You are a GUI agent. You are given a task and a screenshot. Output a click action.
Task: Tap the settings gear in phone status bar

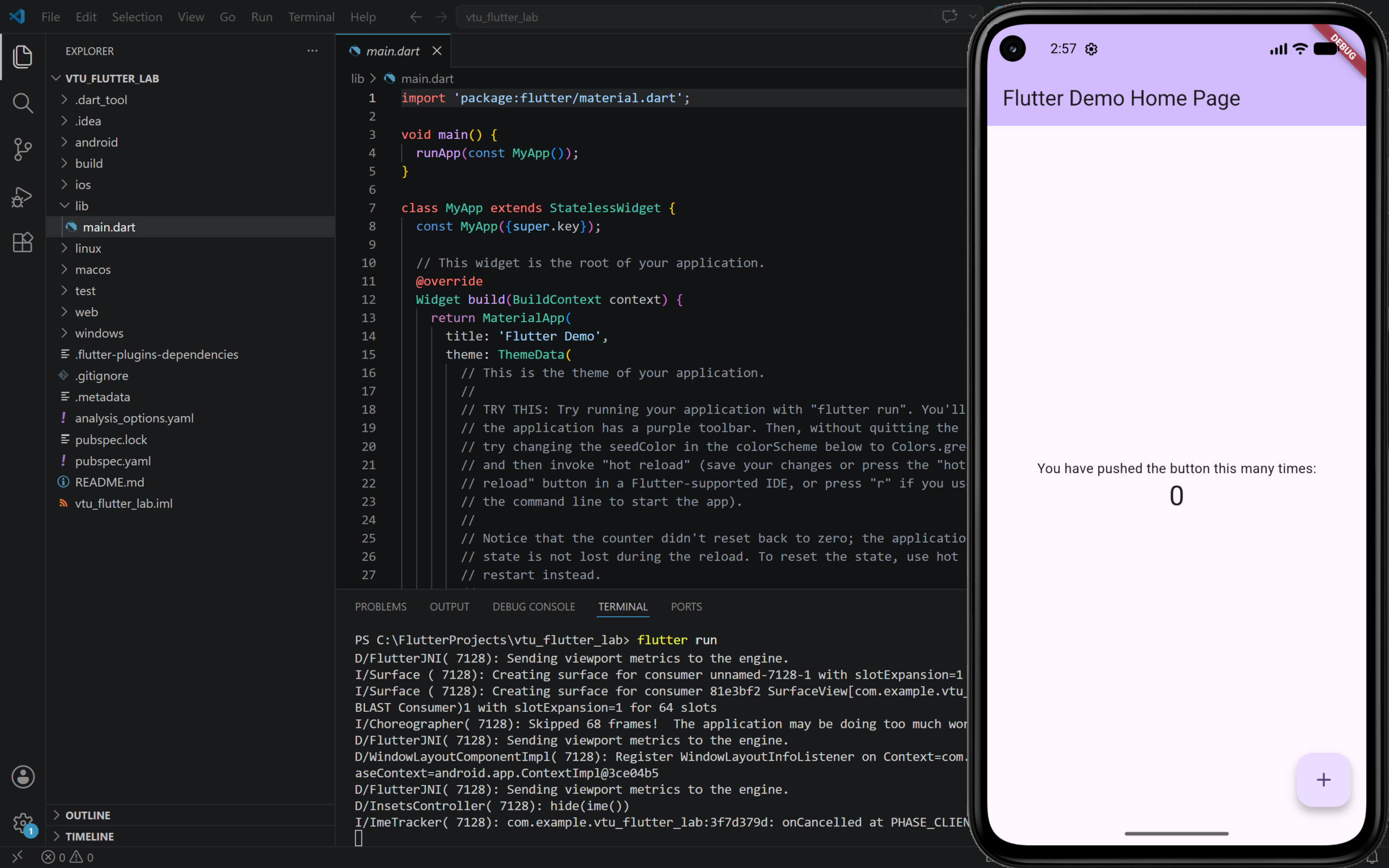click(1091, 49)
